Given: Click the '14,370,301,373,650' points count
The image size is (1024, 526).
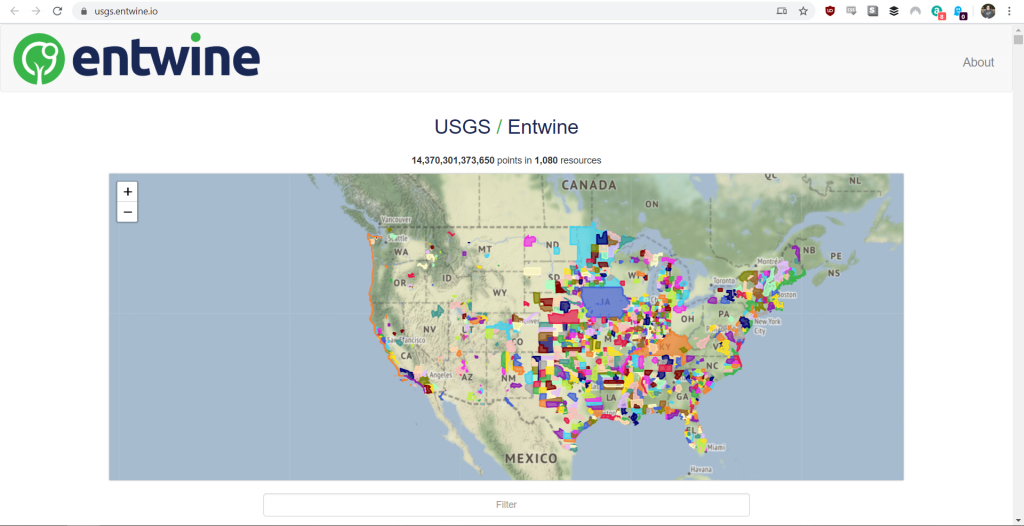Looking at the screenshot, I should pyautogui.click(x=453, y=160).
